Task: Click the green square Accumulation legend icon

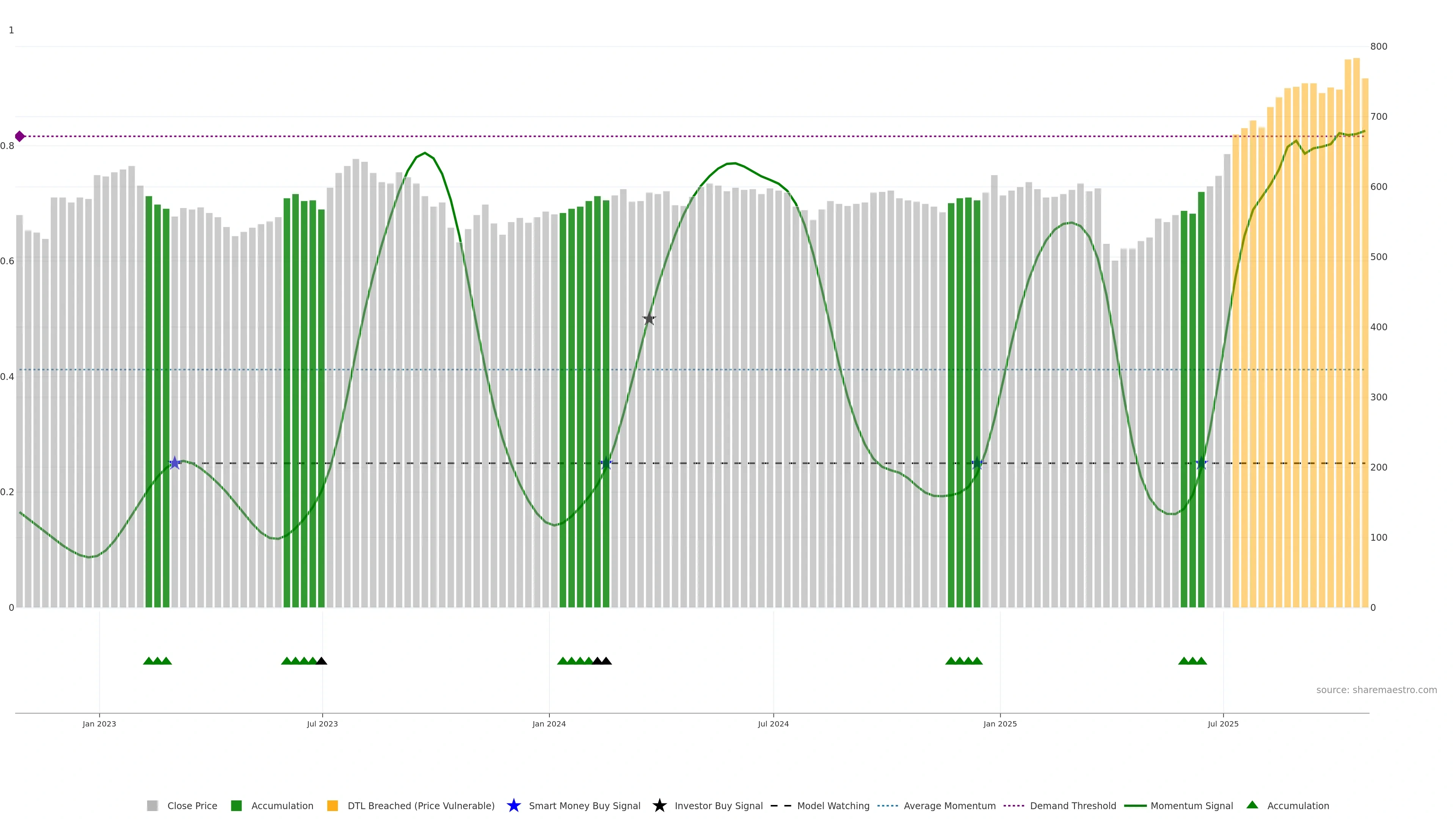Action: click(236, 805)
